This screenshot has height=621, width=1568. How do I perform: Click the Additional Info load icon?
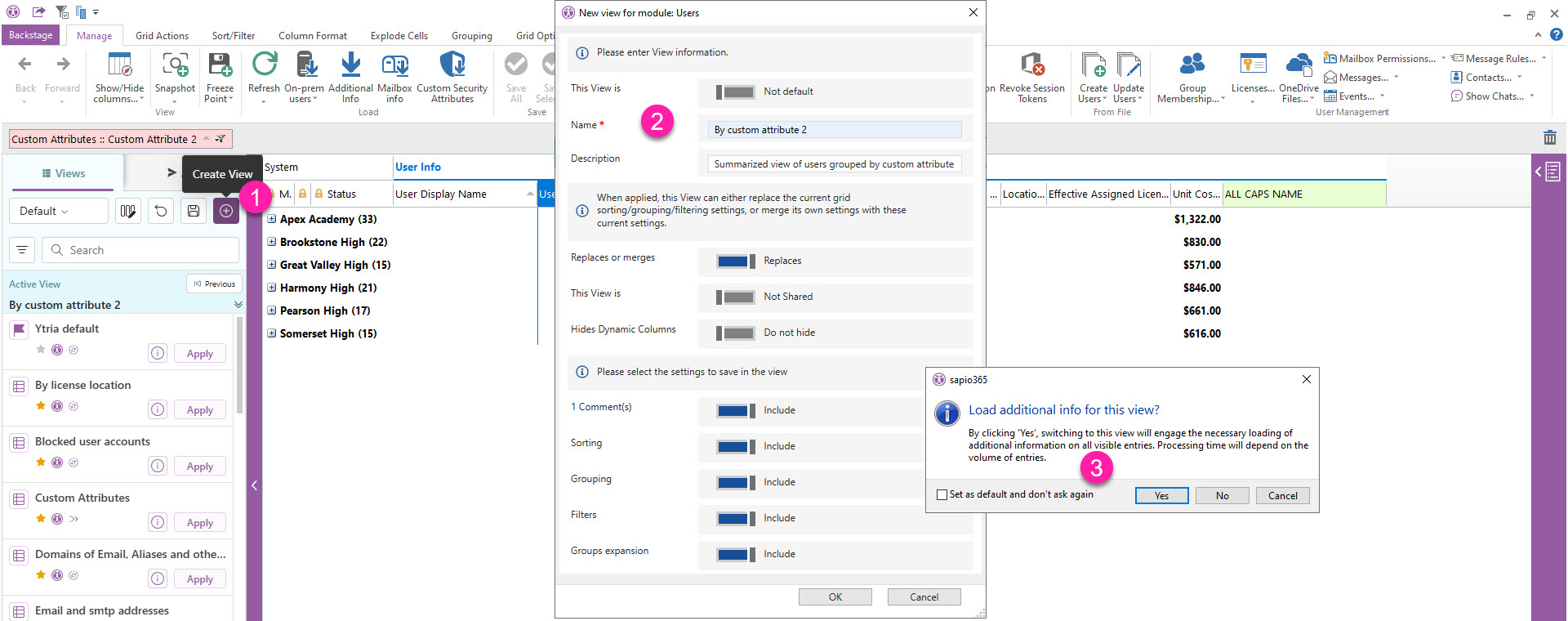350,65
